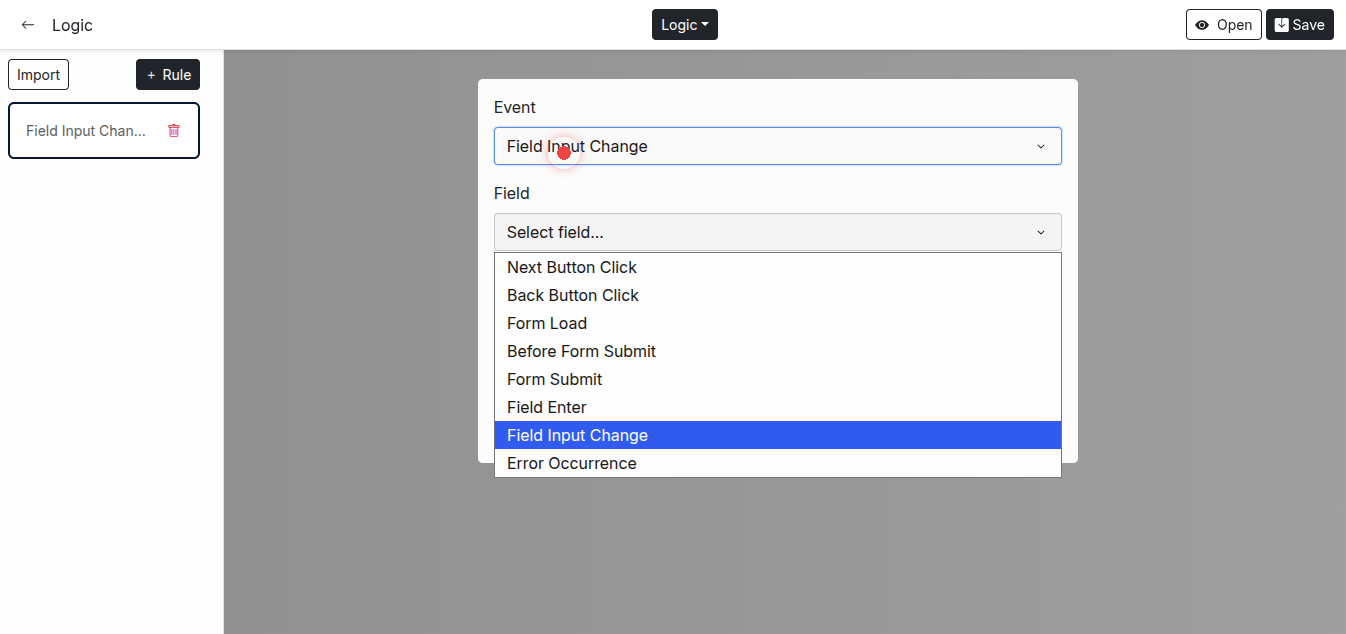
Task: Delete the Field Input Change rule
Action: tap(174, 131)
